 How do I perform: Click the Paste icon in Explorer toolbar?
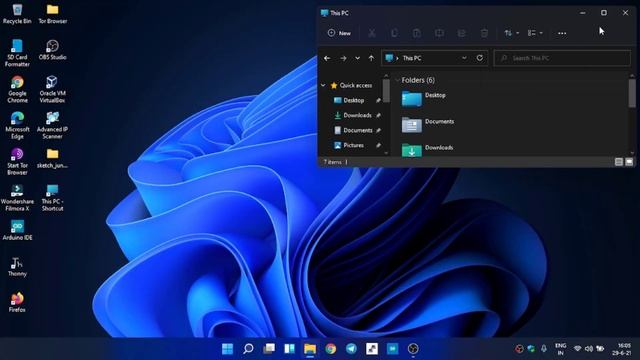pos(417,33)
